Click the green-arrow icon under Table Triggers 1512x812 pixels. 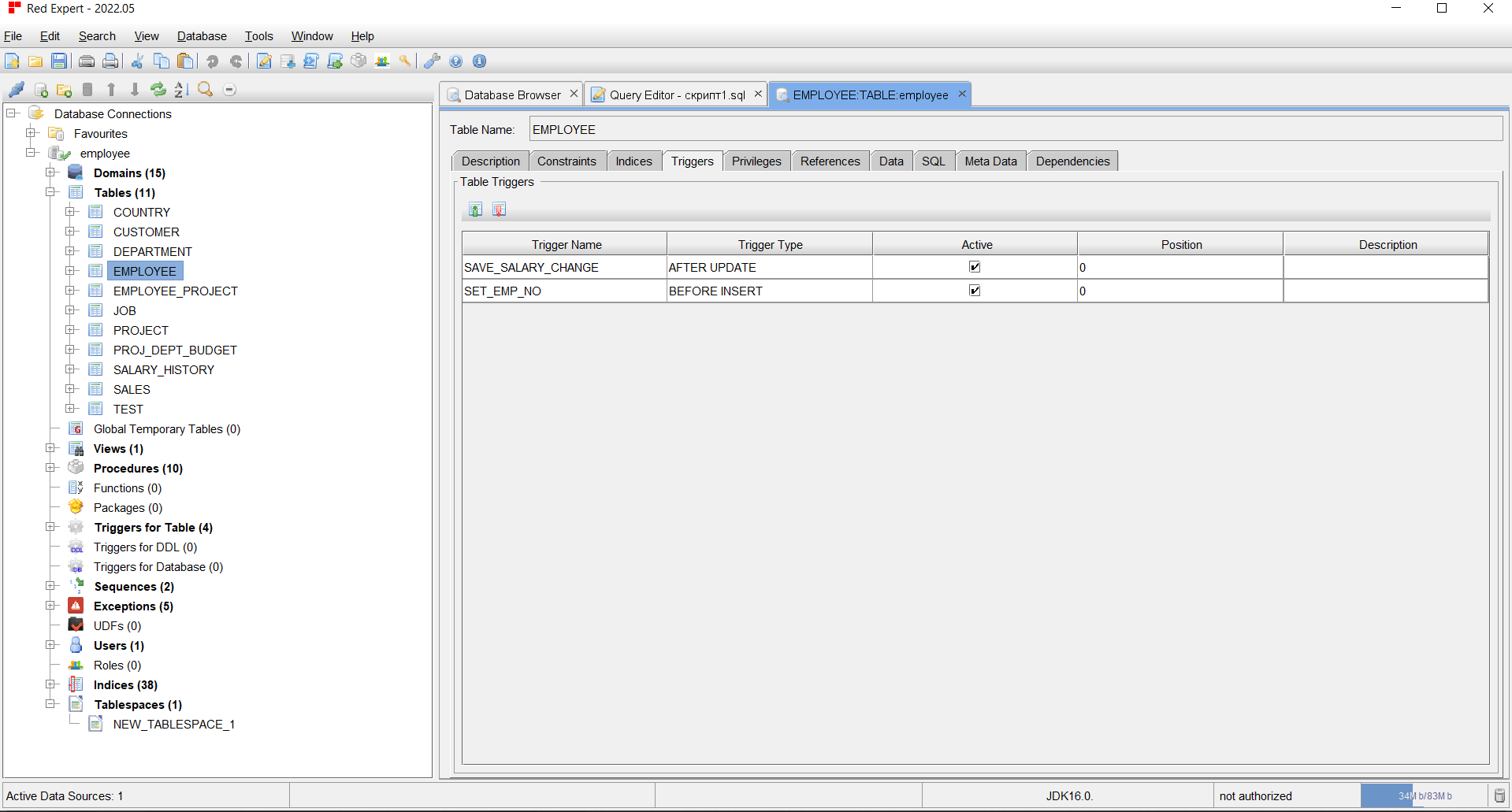click(x=475, y=209)
